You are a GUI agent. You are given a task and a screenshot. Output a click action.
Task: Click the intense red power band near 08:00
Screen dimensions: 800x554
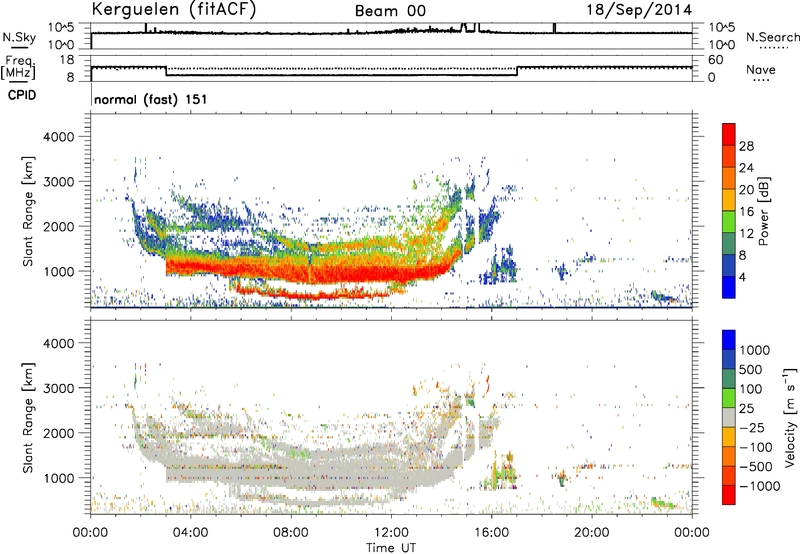(x=291, y=270)
